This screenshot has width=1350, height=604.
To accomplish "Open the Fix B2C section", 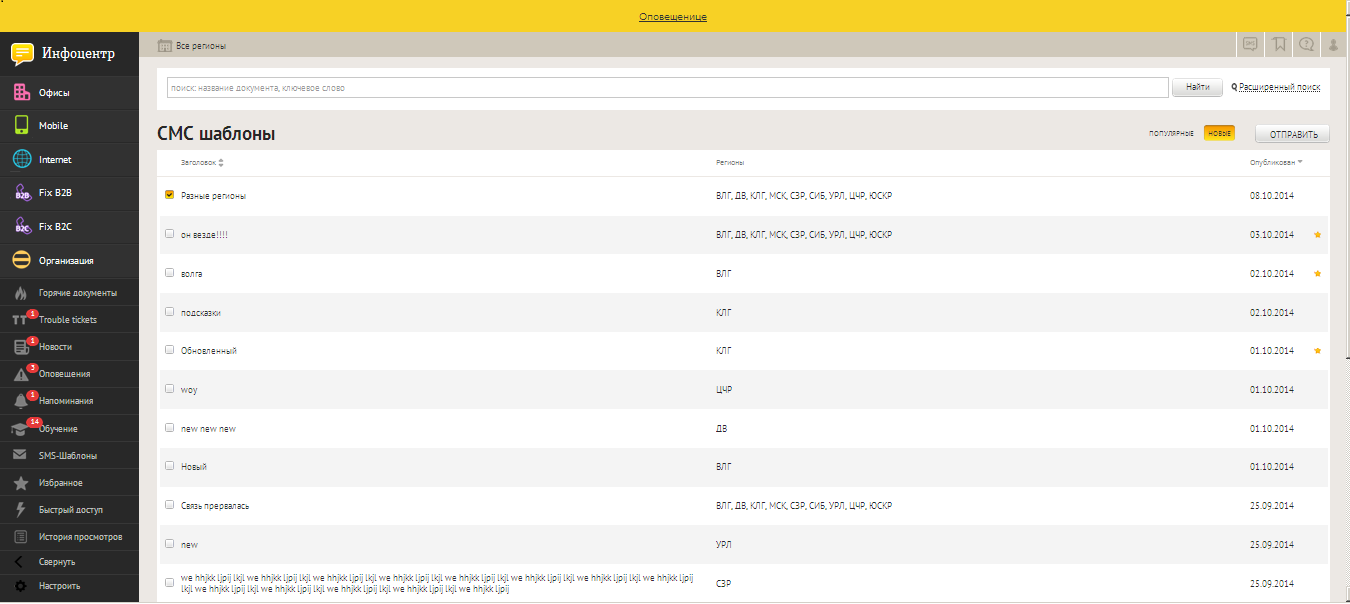I will 70,227.
